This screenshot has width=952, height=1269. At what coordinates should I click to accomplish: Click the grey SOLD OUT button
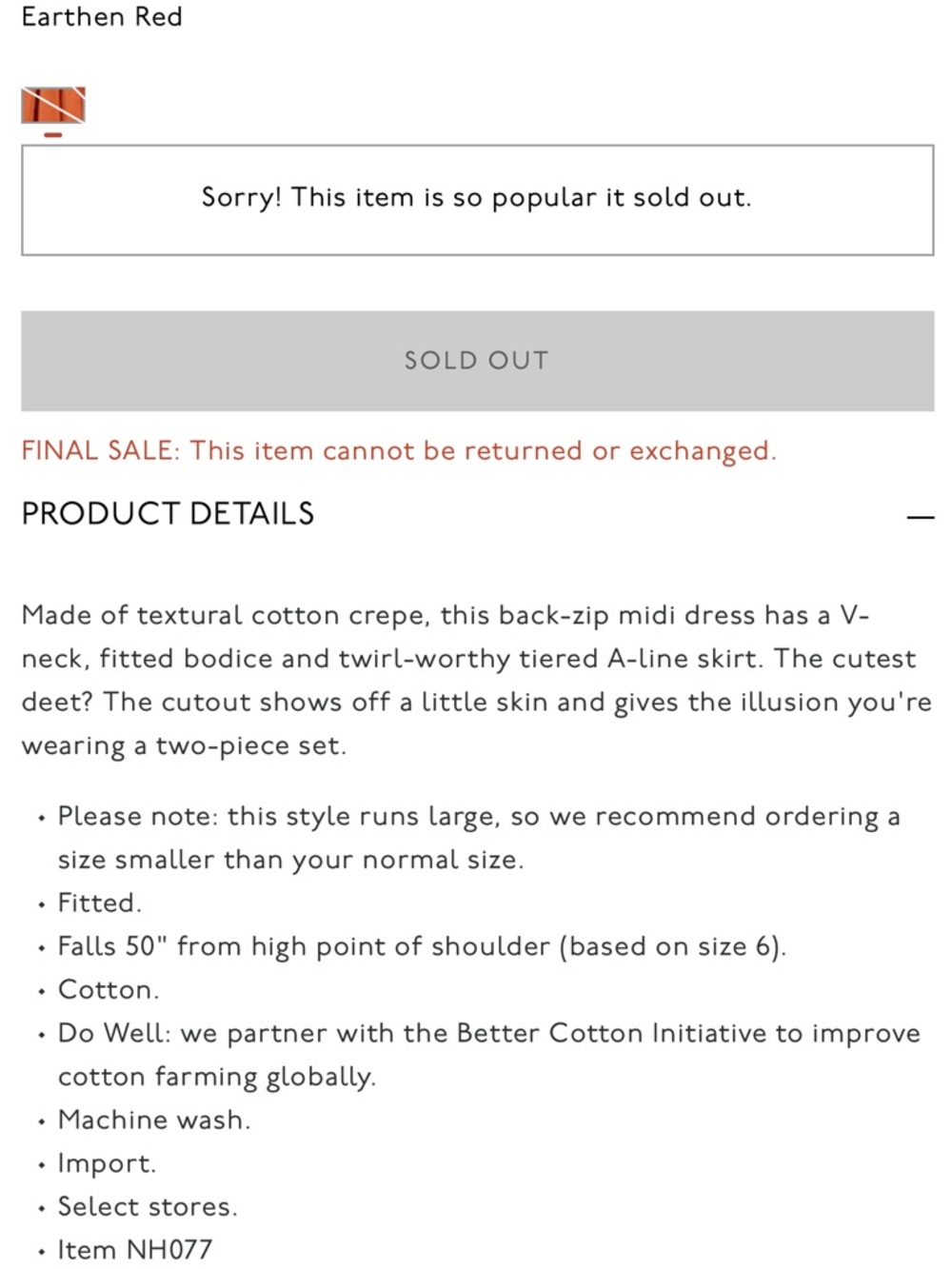[477, 361]
